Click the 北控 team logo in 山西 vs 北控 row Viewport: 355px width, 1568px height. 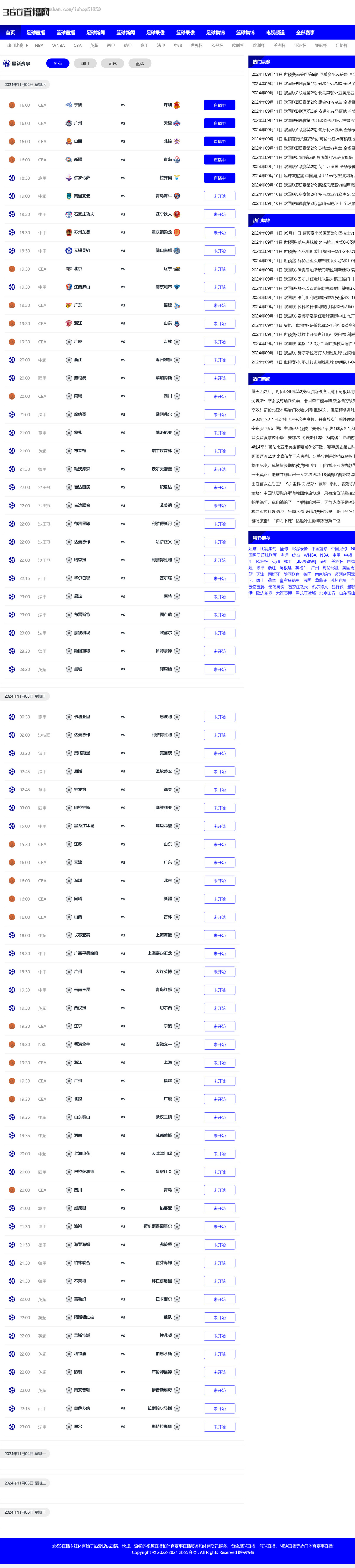click(177, 141)
